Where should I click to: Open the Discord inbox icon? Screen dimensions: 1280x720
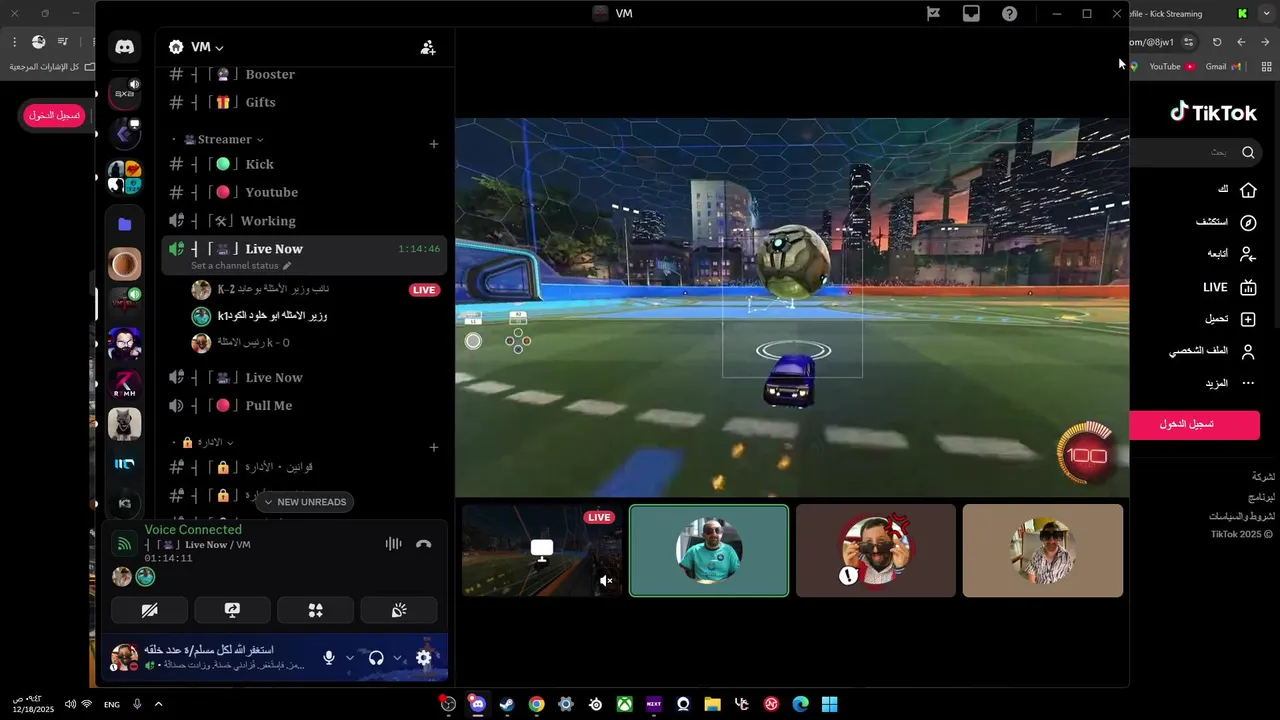[x=971, y=13]
